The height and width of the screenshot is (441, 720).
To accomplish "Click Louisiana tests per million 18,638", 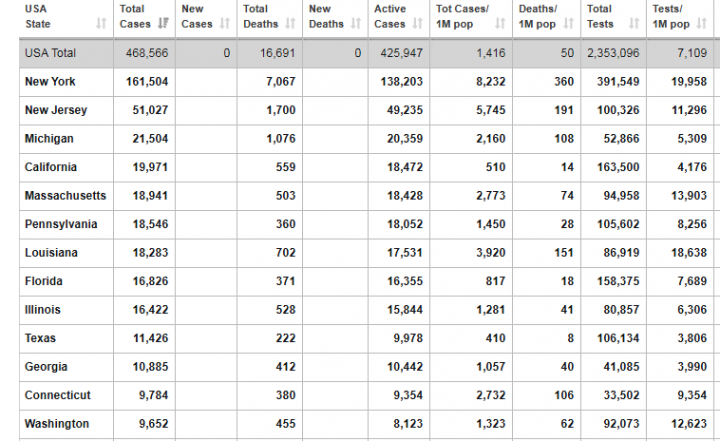I will (689, 253).
